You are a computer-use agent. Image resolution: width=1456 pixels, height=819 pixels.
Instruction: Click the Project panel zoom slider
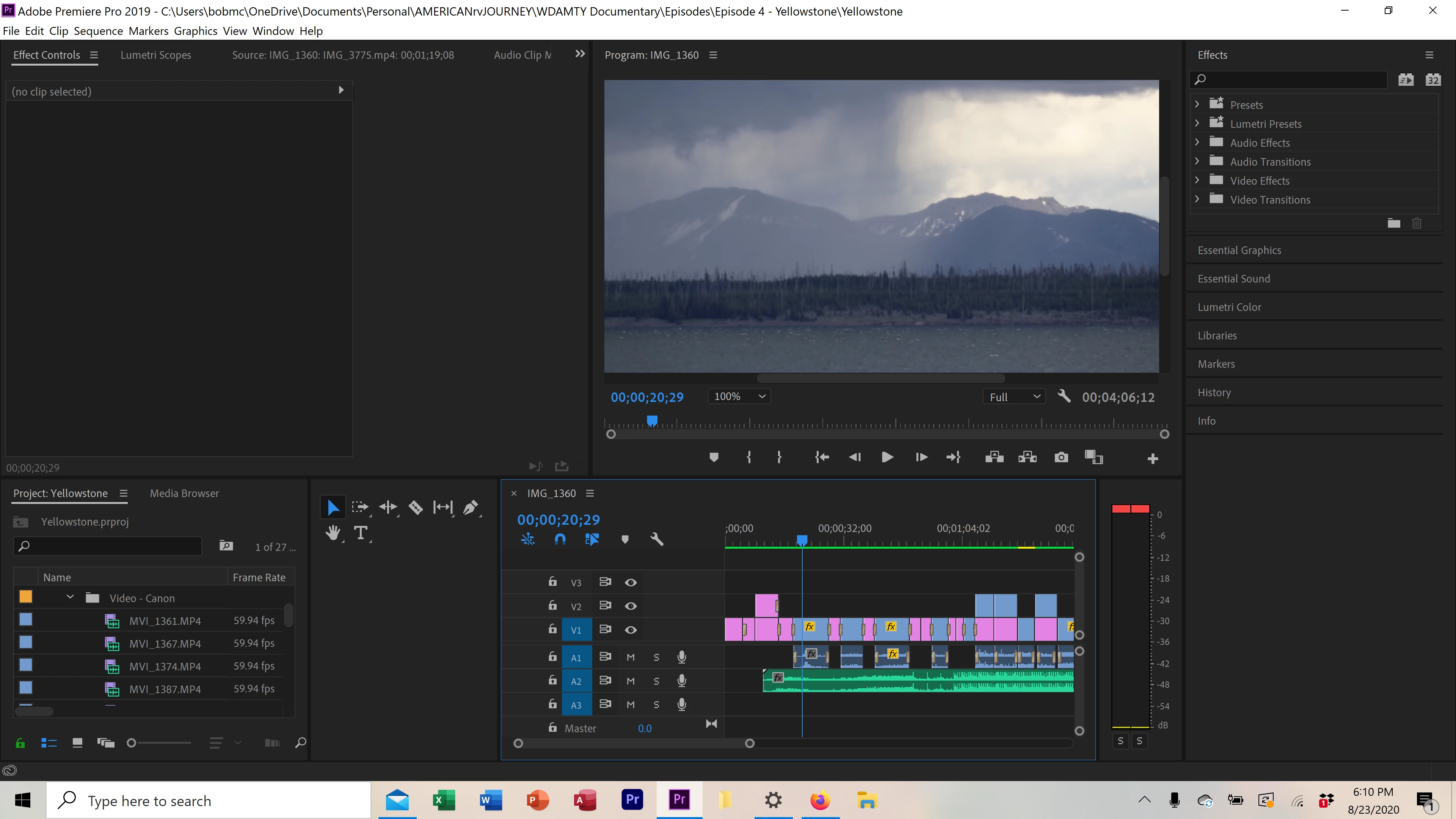tap(132, 743)
